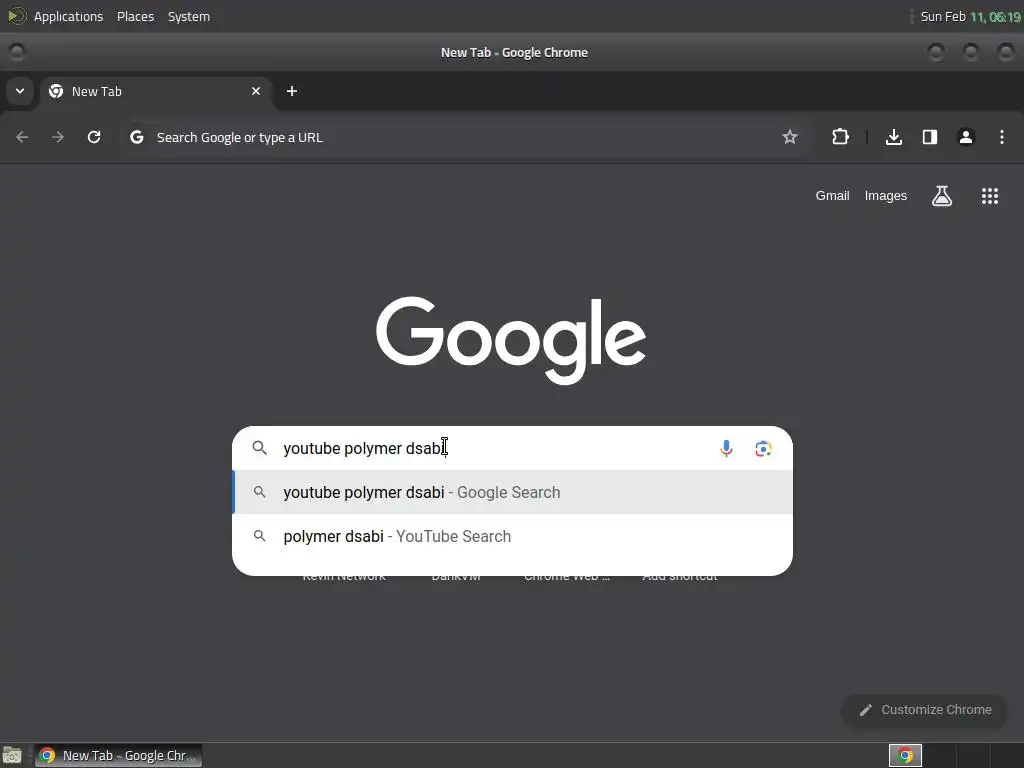This screenshot has height=768, width=1024.
Task: Click Customize Chrome button
Action: (x=925, y=710)
